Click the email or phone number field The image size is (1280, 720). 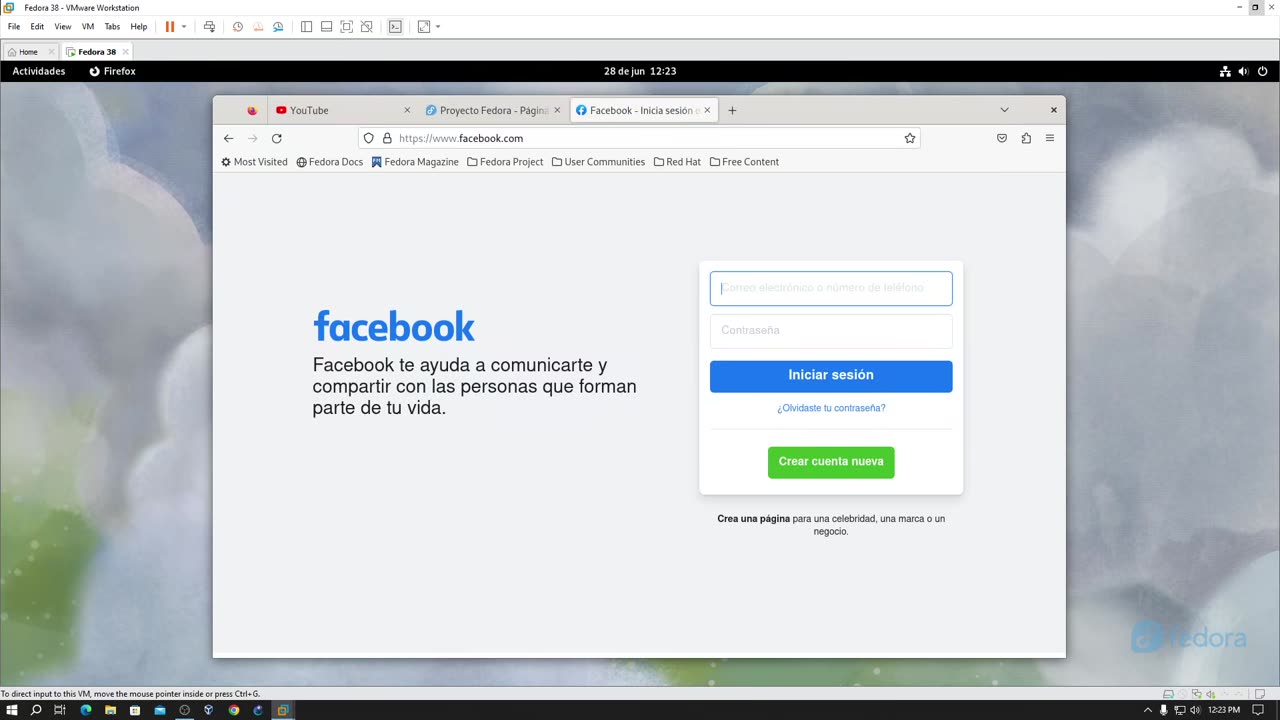click(831, 288)
